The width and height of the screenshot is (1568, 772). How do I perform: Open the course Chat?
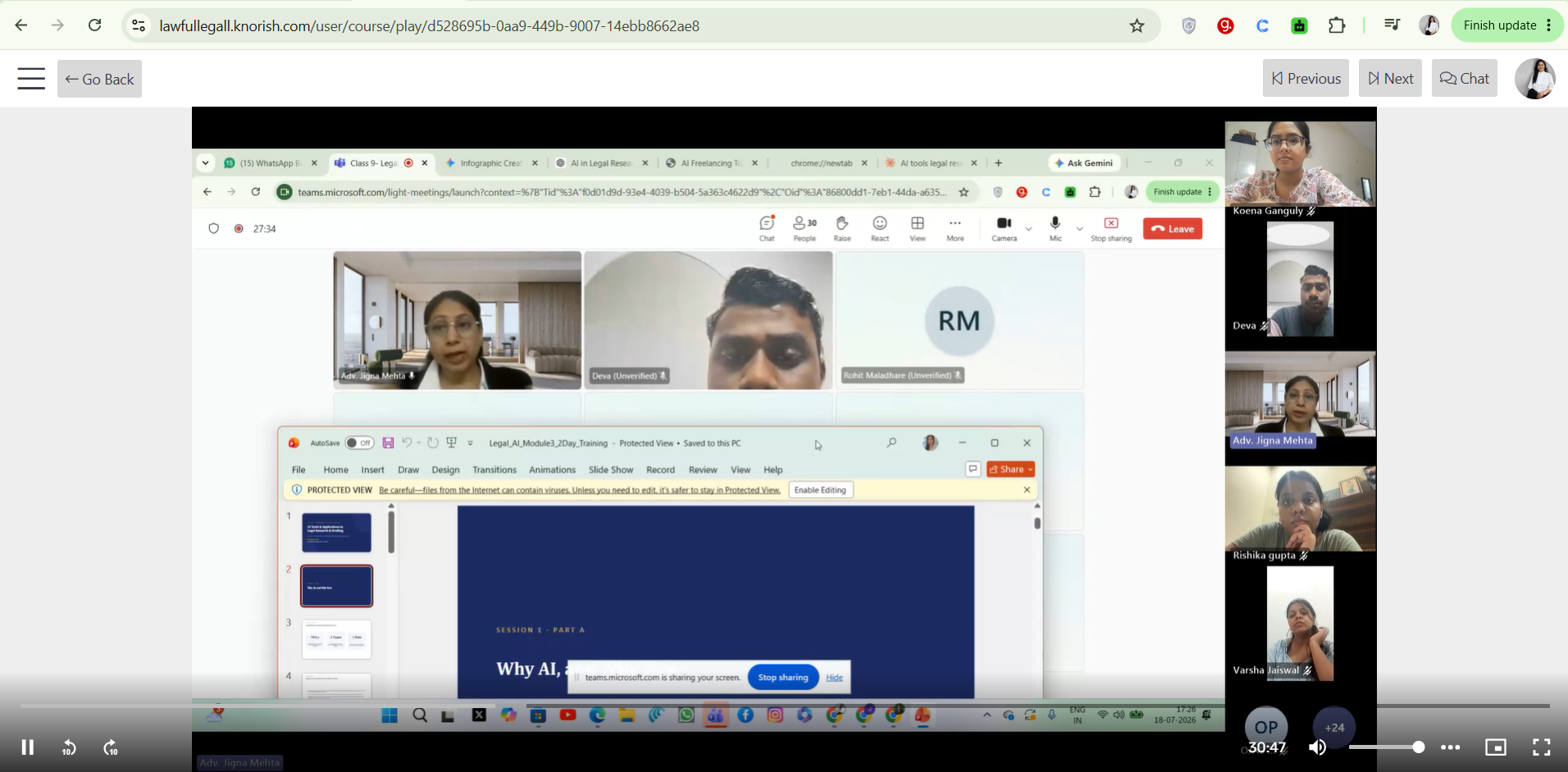(1465, 79)
